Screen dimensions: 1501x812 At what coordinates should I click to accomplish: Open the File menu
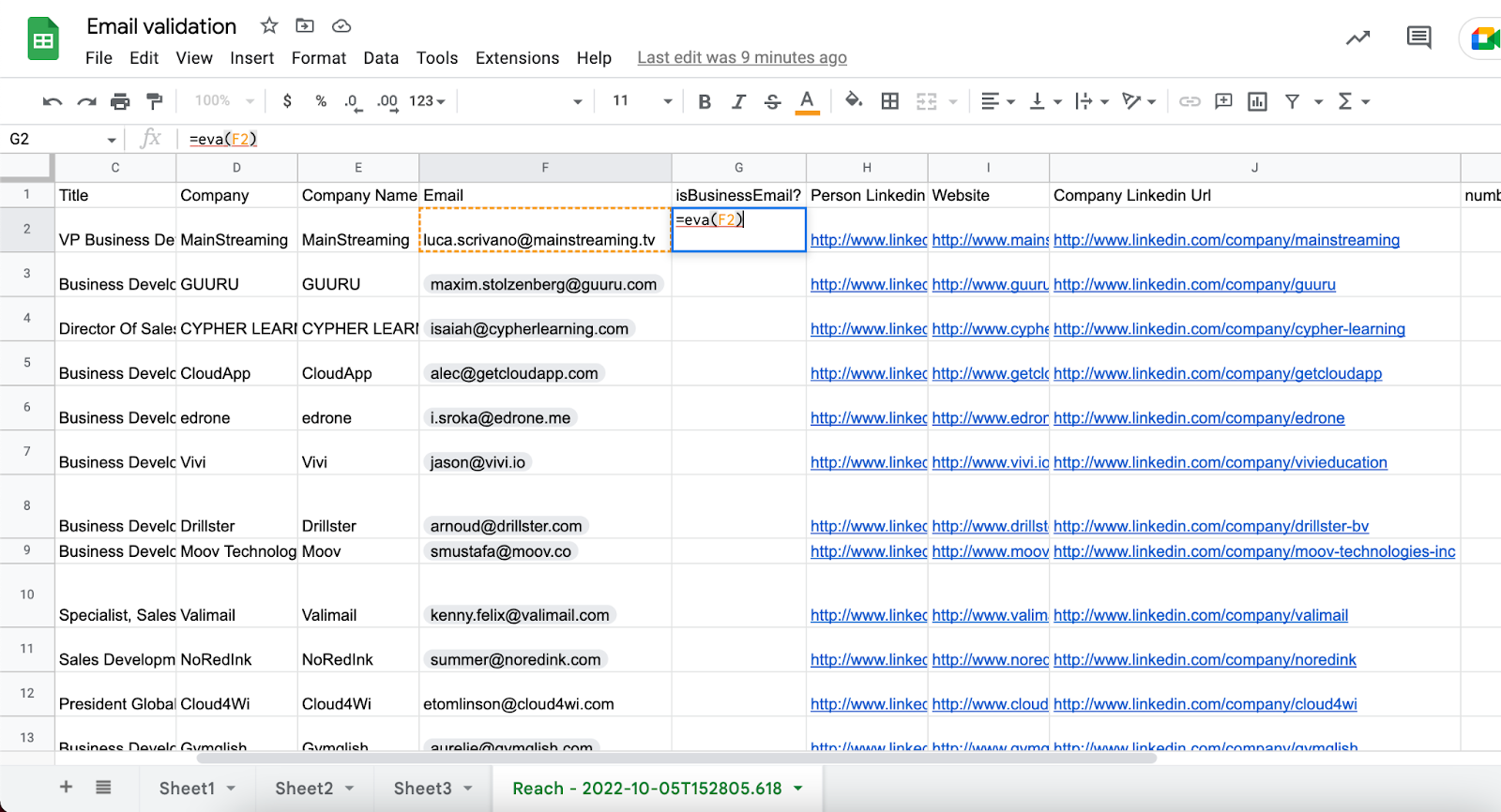(99, 58)
